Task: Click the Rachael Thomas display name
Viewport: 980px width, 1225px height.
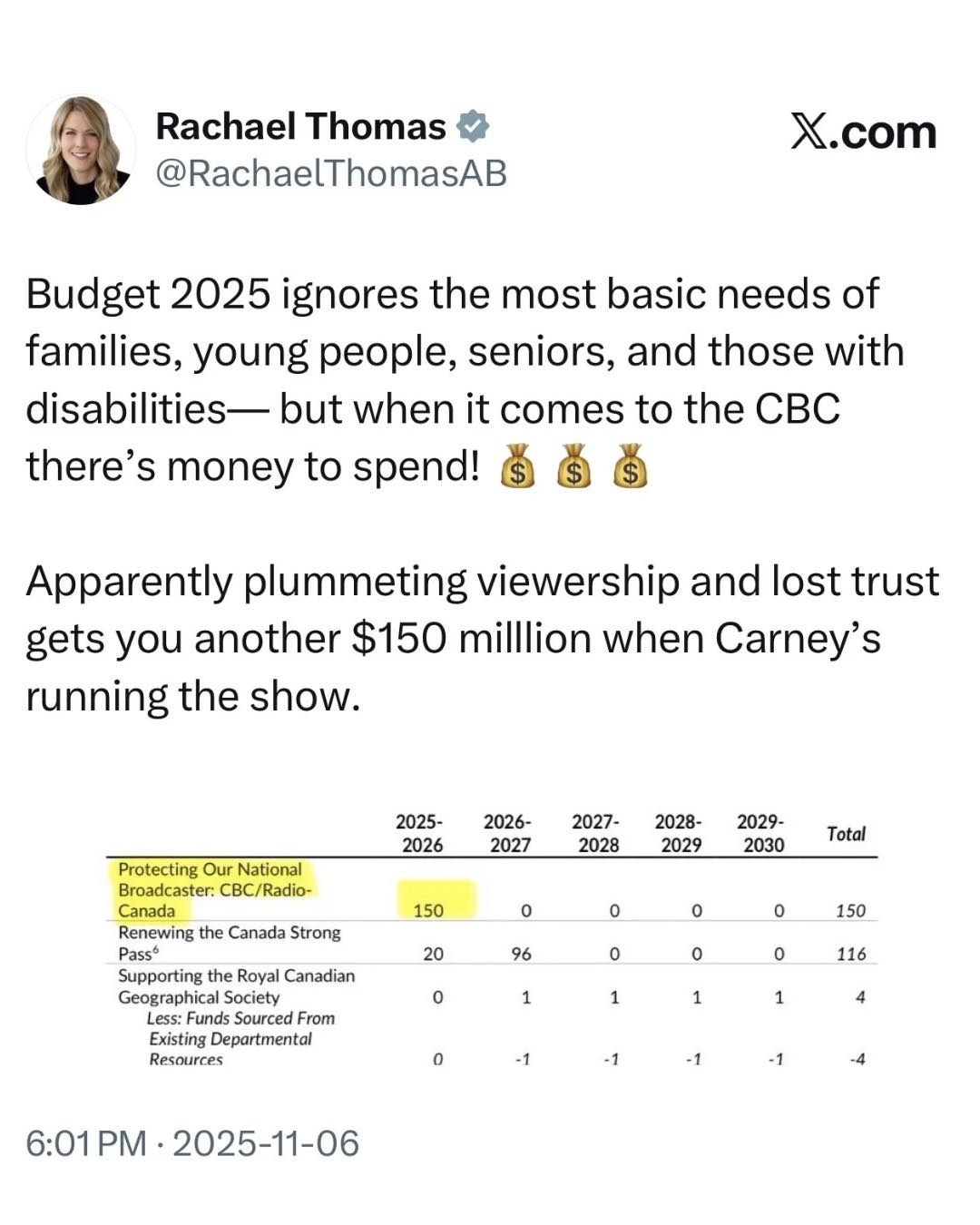Action: coord(301,126)
